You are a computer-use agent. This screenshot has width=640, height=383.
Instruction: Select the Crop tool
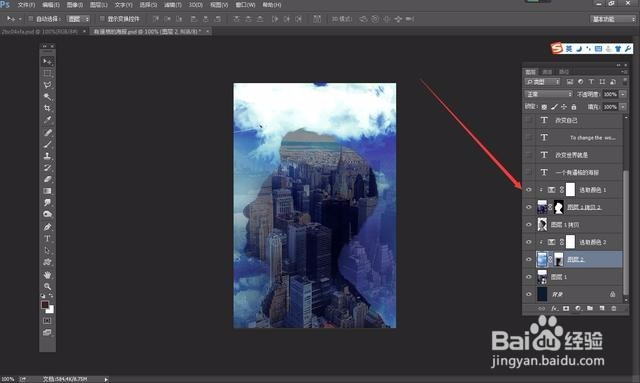pyautogui.click(x=47, y=108)
